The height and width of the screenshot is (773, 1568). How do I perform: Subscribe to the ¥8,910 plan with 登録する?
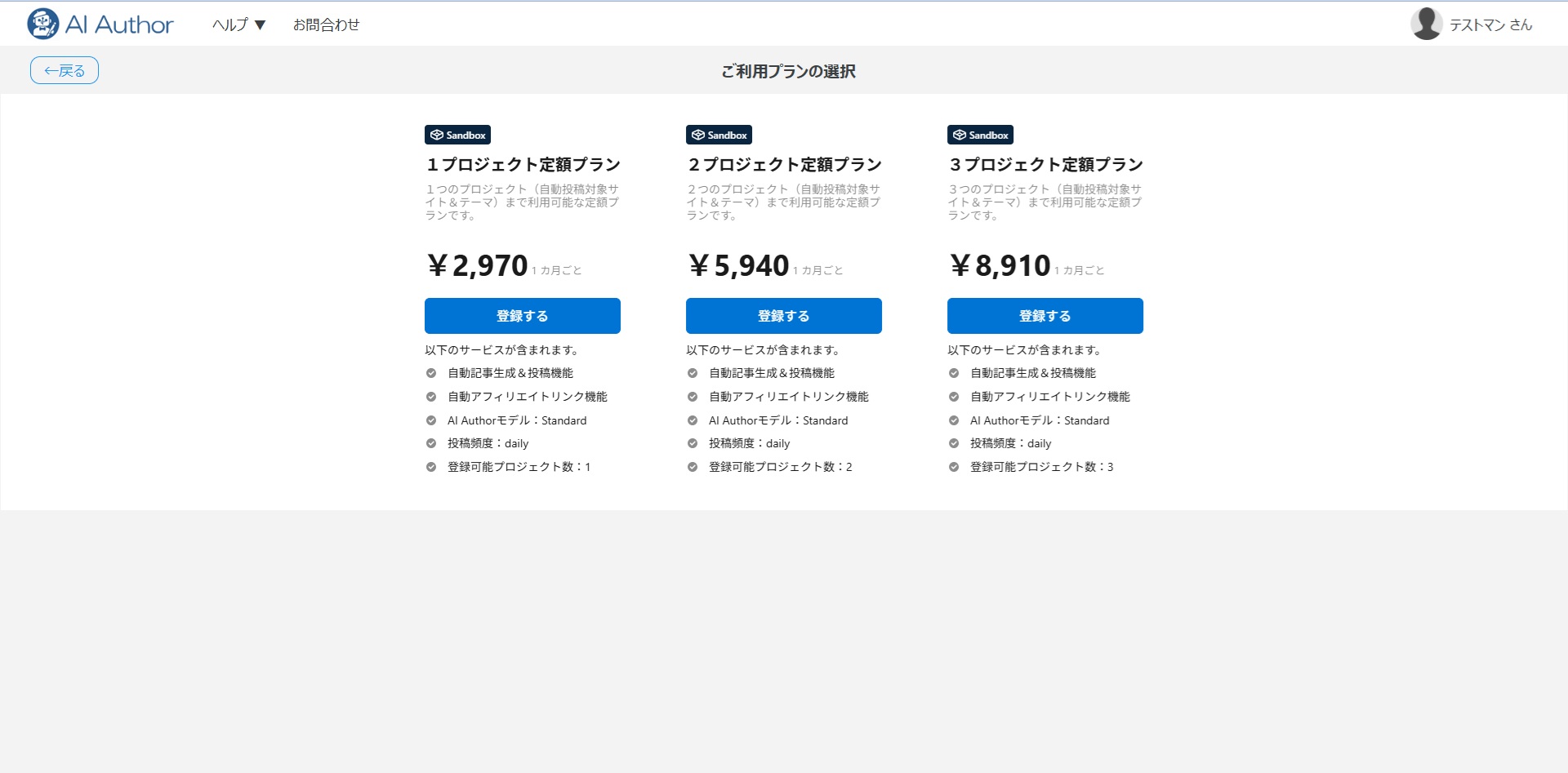[x=1045, y=316]
